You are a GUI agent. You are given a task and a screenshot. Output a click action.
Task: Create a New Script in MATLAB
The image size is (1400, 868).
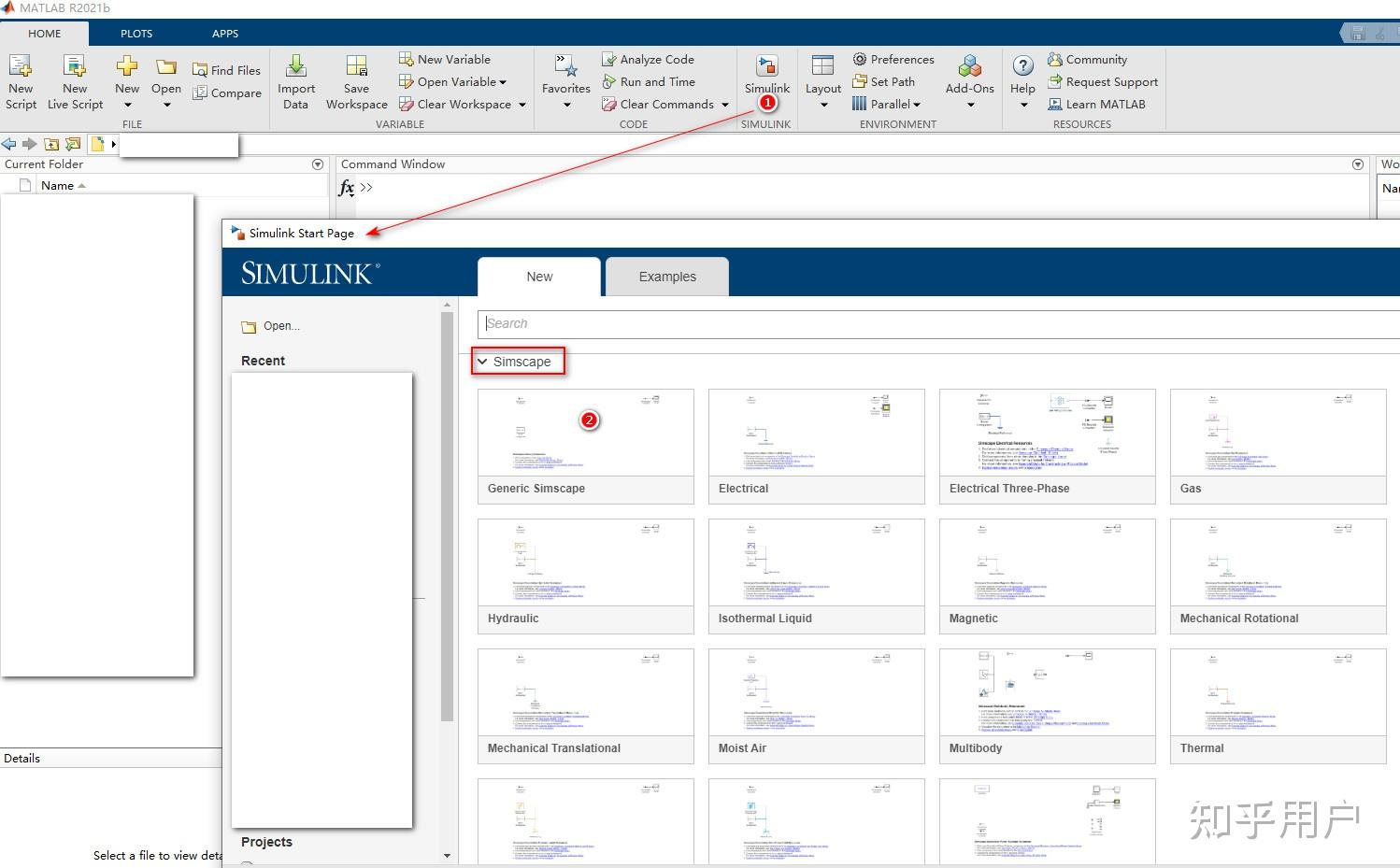point(21,81)
